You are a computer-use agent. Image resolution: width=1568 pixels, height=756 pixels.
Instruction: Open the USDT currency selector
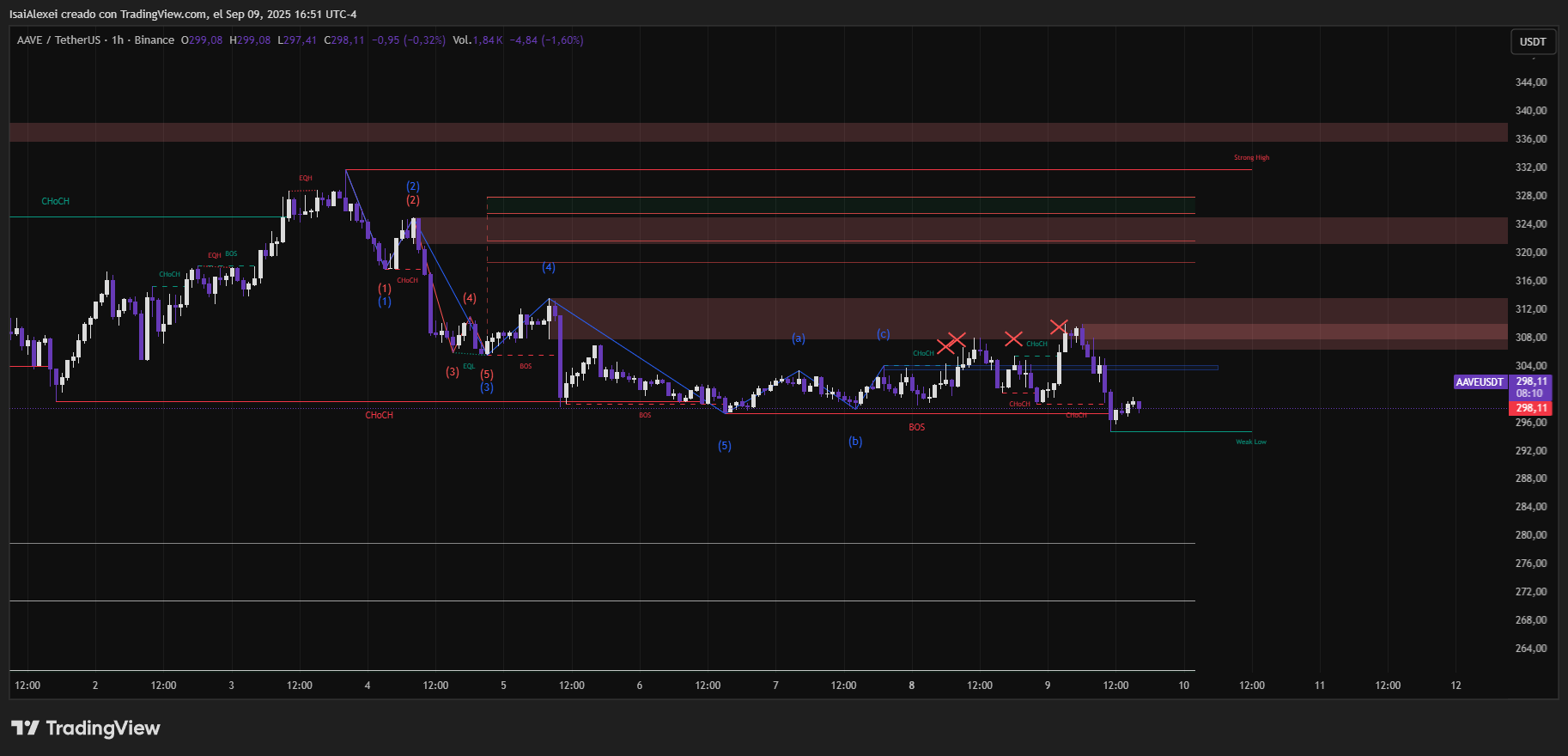1533,42
